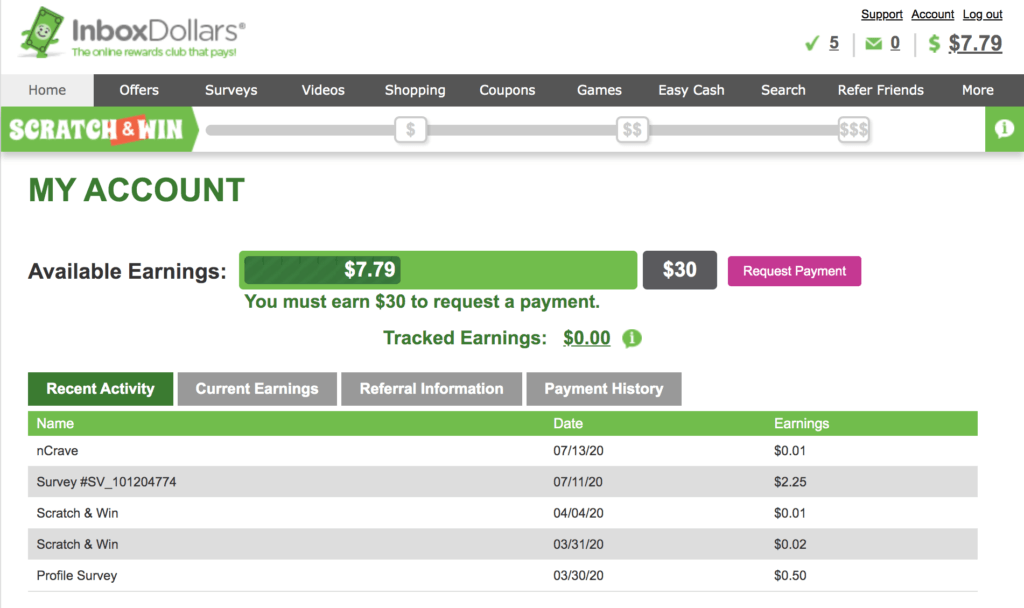Select the Profile Survey row
Screen dimensions: 1024x608
(503, 575)
